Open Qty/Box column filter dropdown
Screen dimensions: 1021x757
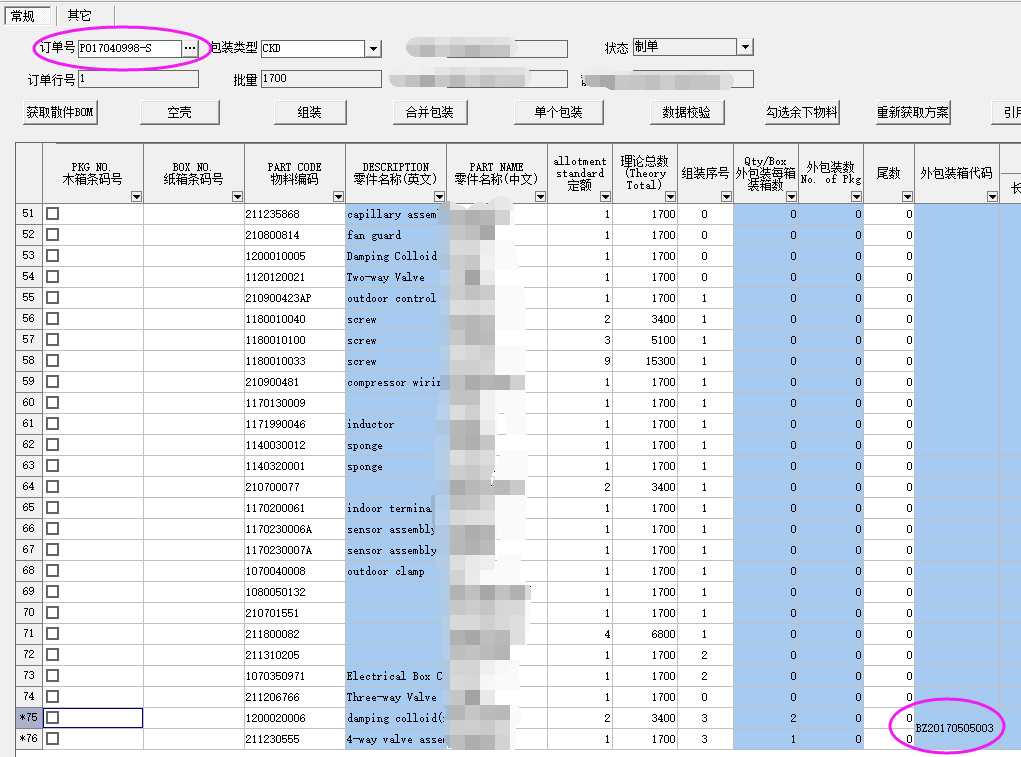tap(791, 197)
